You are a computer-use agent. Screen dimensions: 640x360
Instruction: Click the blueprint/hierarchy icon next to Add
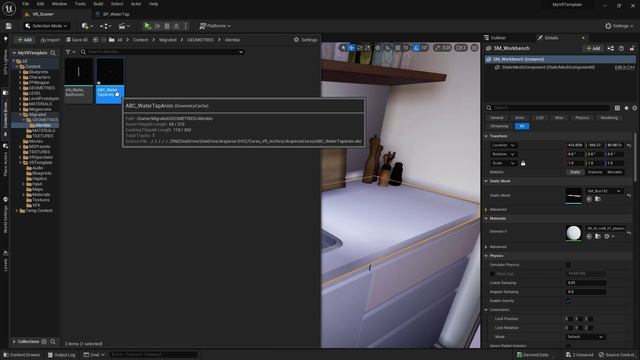611,48
